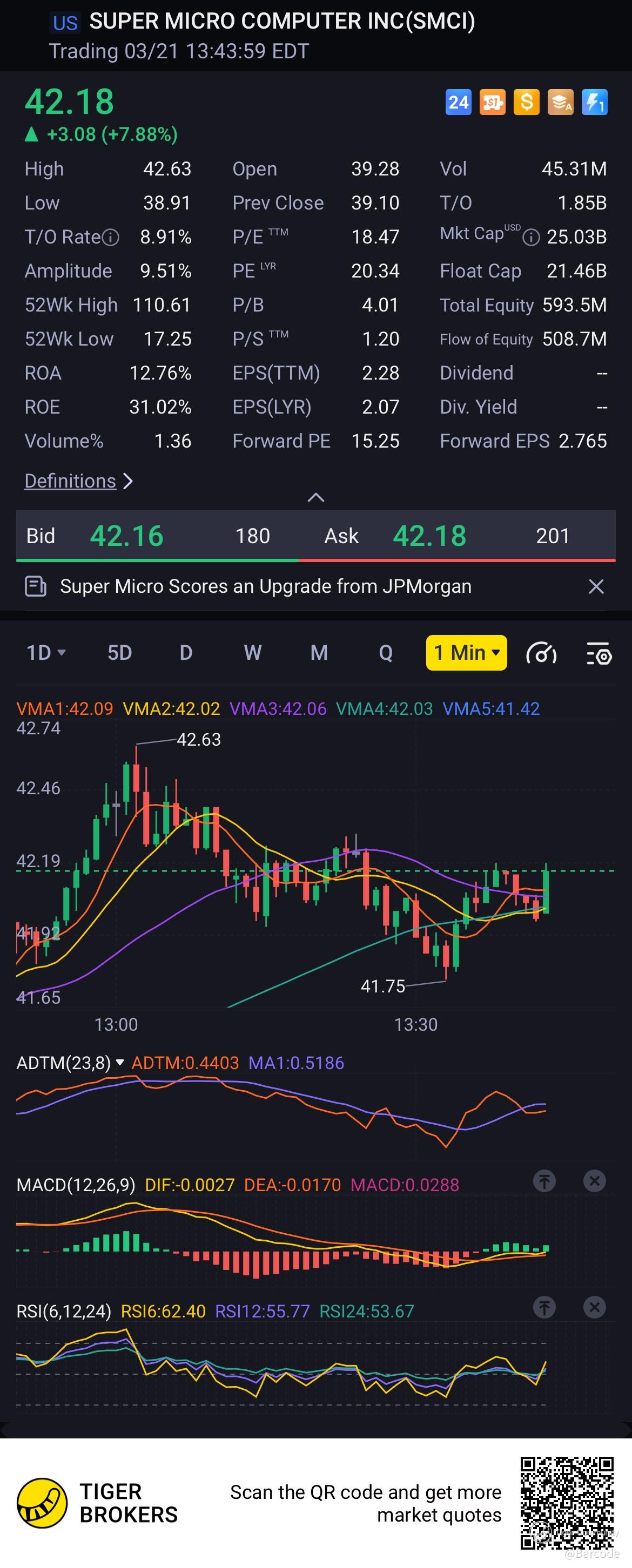Tap the DIF:-0.0027 MACD readout
This screenshot has height=1568, width=632.
(190, 1185)
